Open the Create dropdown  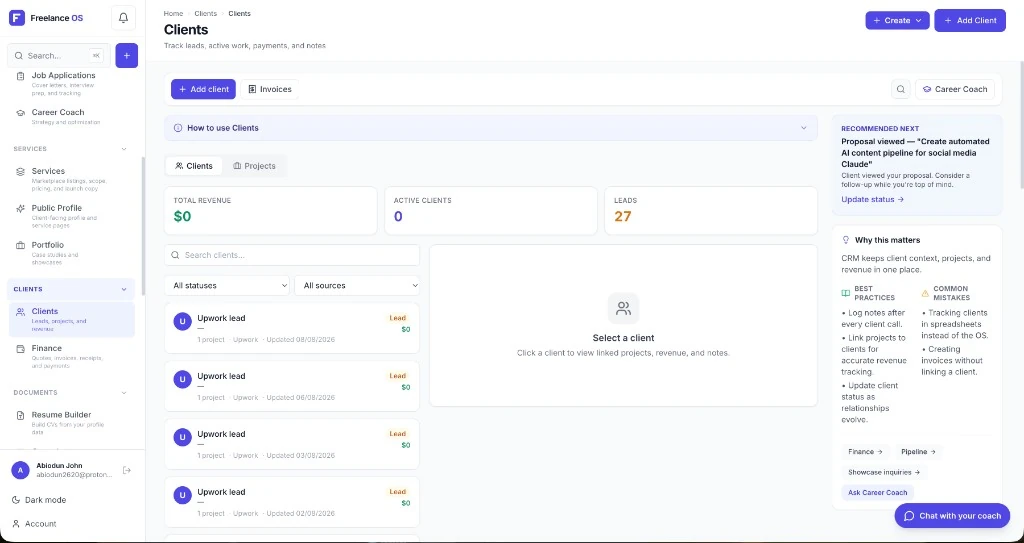897,20
